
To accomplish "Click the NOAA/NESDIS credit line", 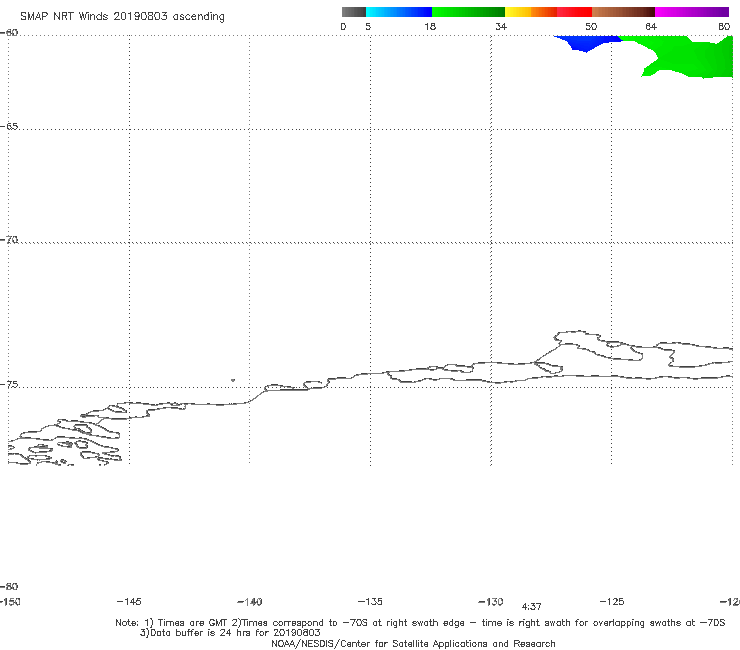I will [413, 644].
